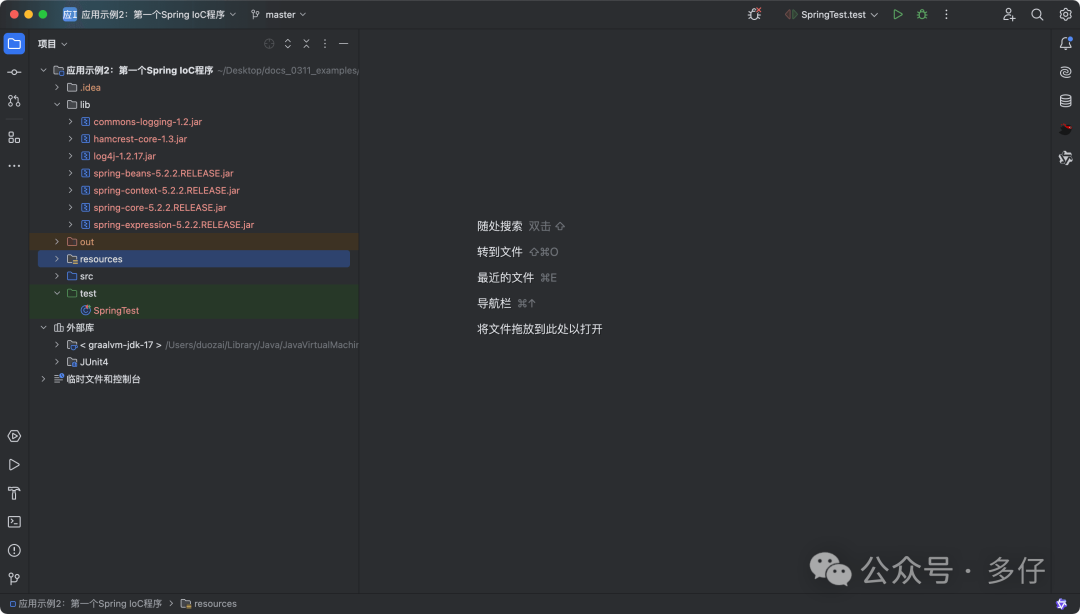Open the SpringTest.test run configuration dropdown
Image resolution: width=1080 pixels, height=614 pixels.
pos(832,14)
